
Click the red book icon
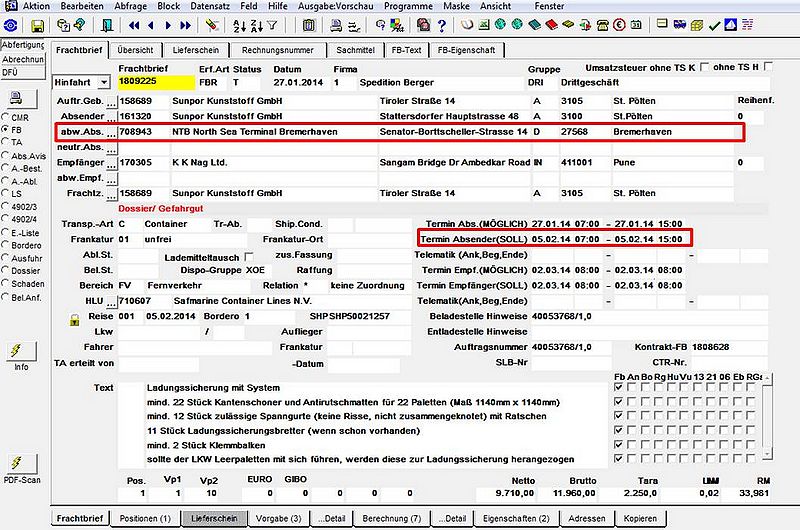click(552, 24)
